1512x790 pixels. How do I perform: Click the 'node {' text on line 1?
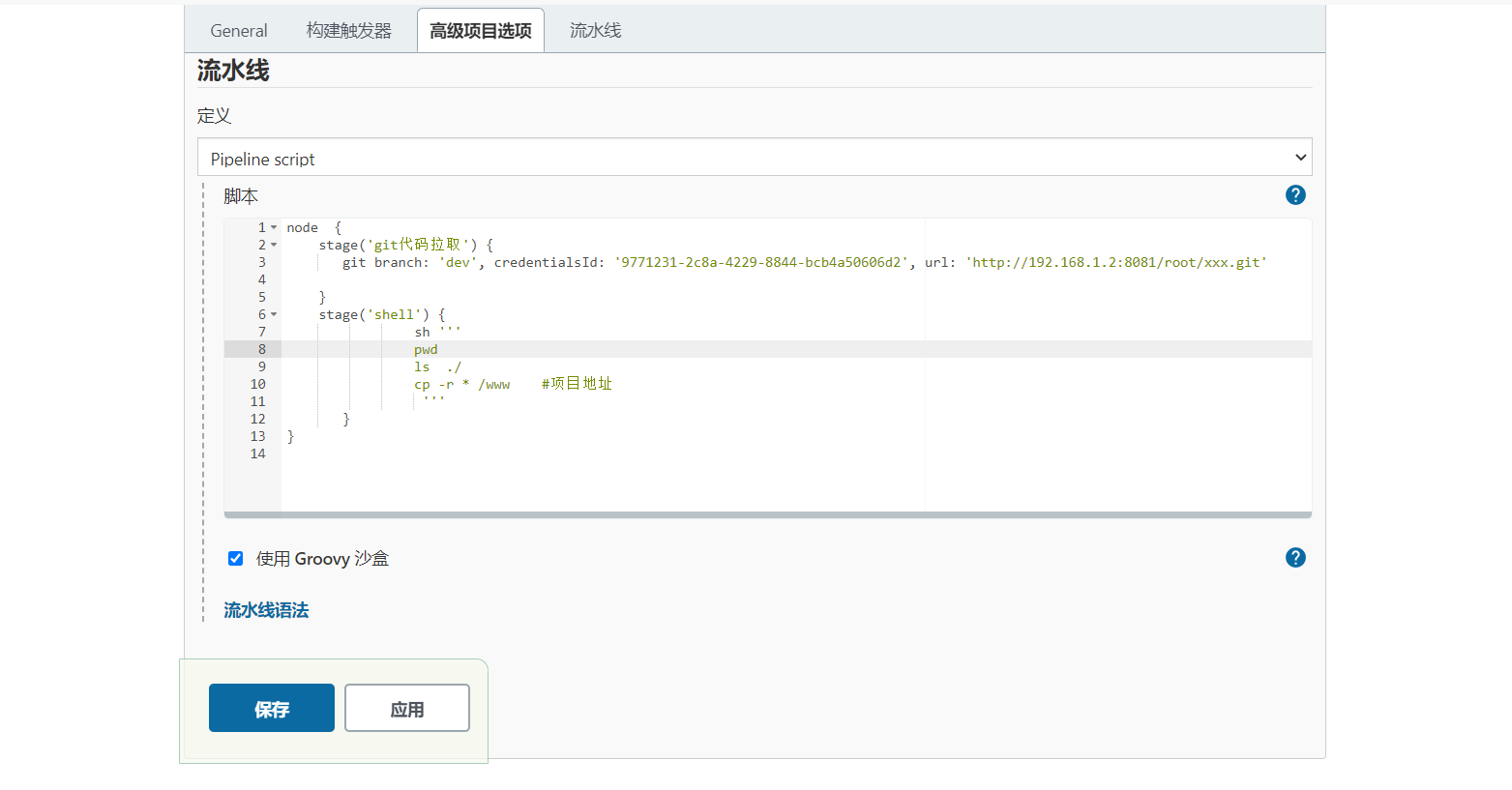[314, 227]
